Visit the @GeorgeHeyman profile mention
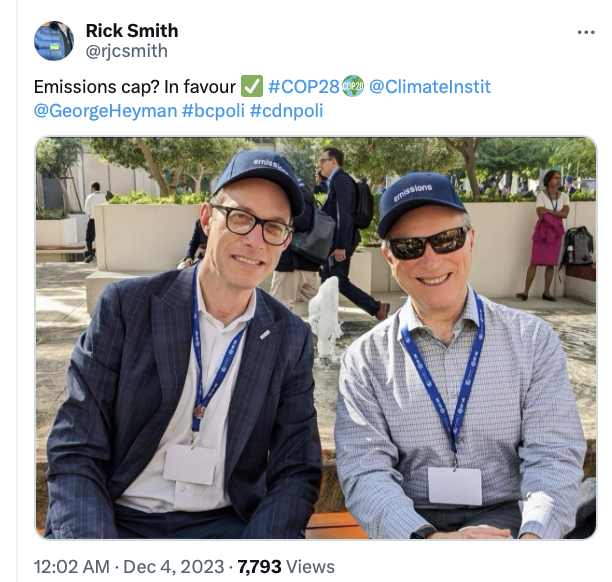 105,111
